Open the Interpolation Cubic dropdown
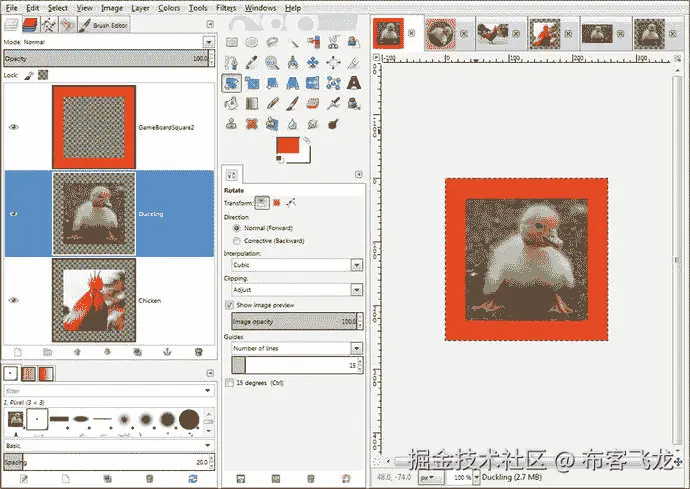 tap(356, 265)
